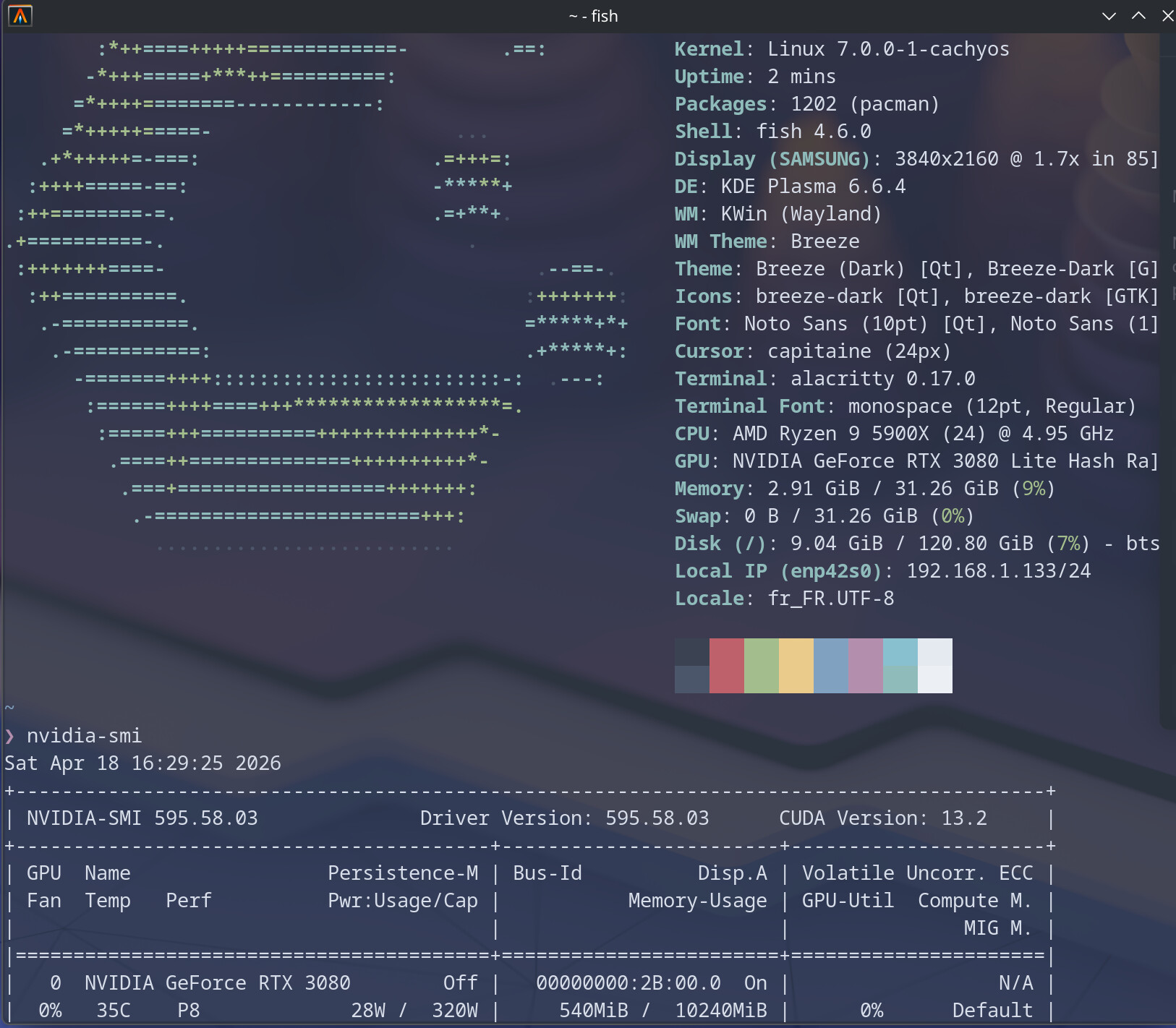1176x1028 pixels.
Task: Click the Driver Version 595.58.03 text
Action: pyautogui.click(x=564, y=818)
